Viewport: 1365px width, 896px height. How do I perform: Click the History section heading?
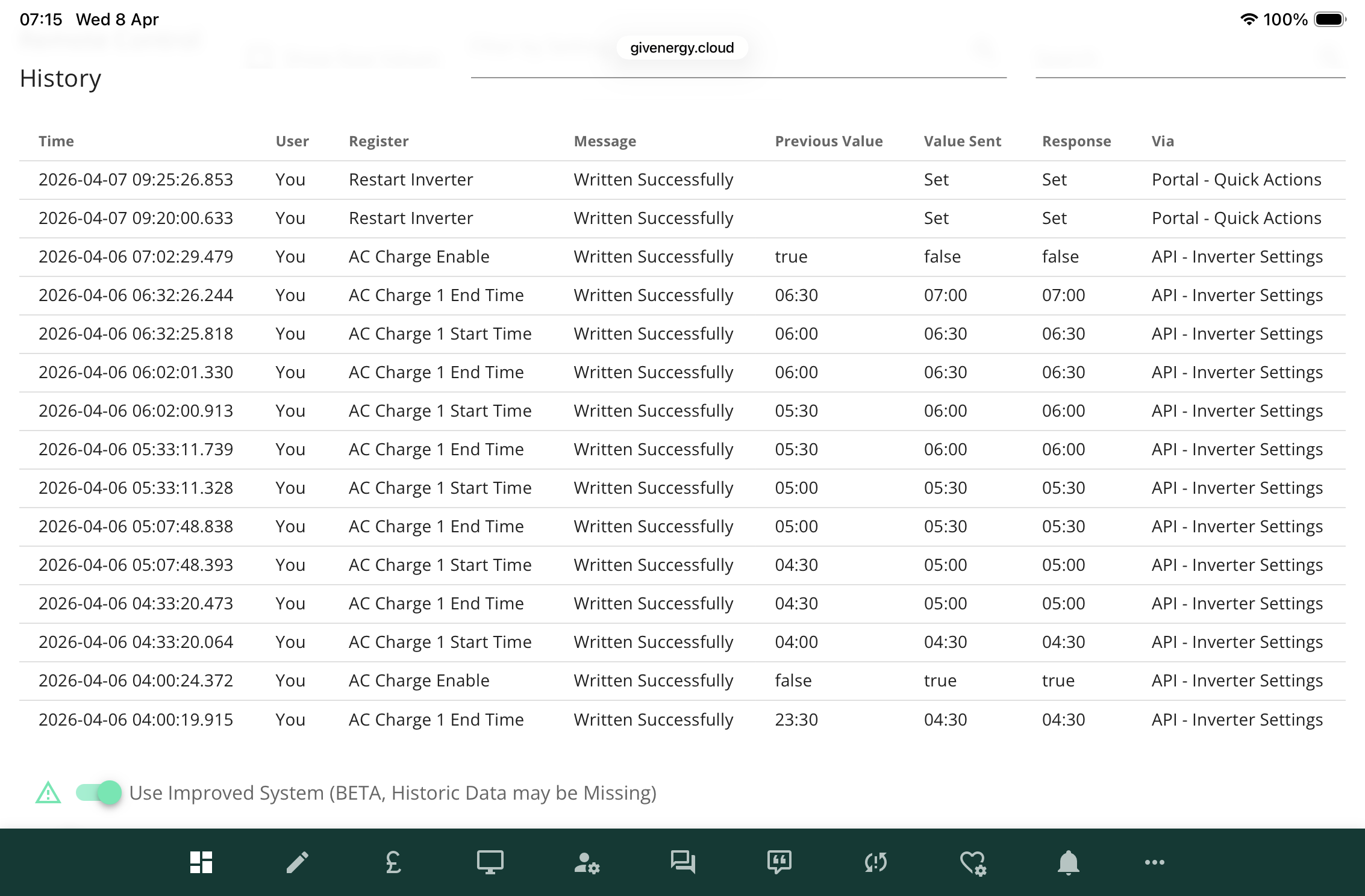pos(60,78)
